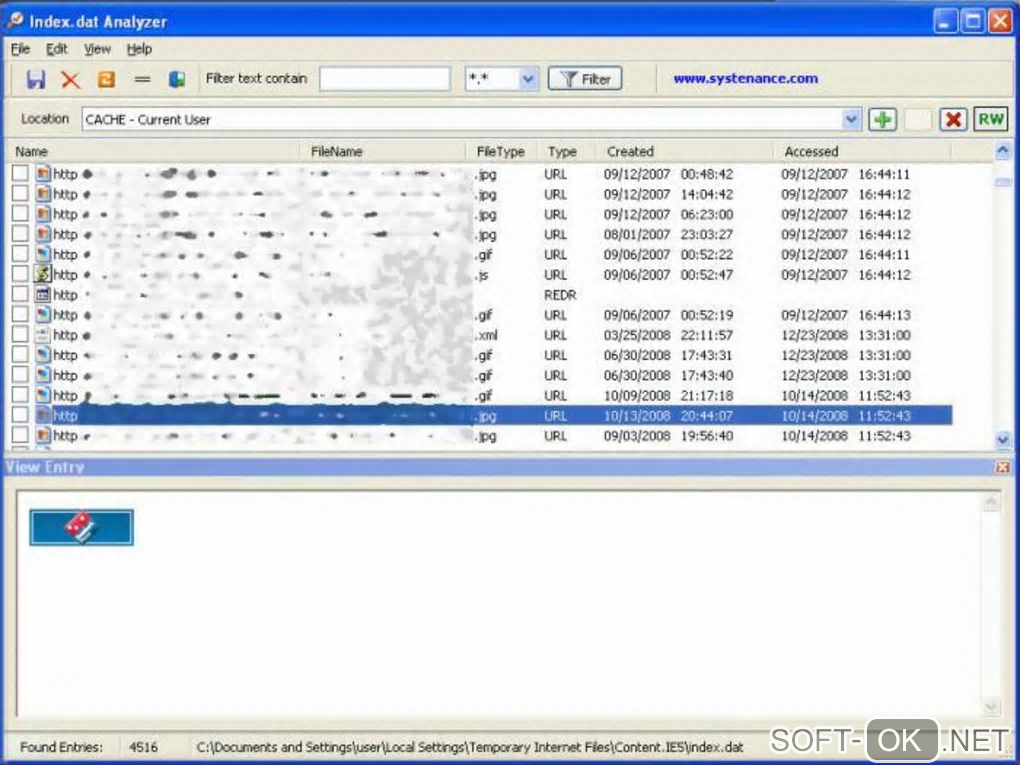Sort by Type column header
Image resolution: width=1020 pixels, height=765 pixels.
click(566, 152)
